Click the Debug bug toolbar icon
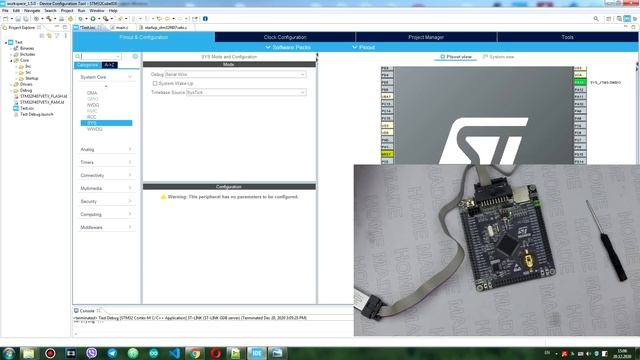 point(80,19)
